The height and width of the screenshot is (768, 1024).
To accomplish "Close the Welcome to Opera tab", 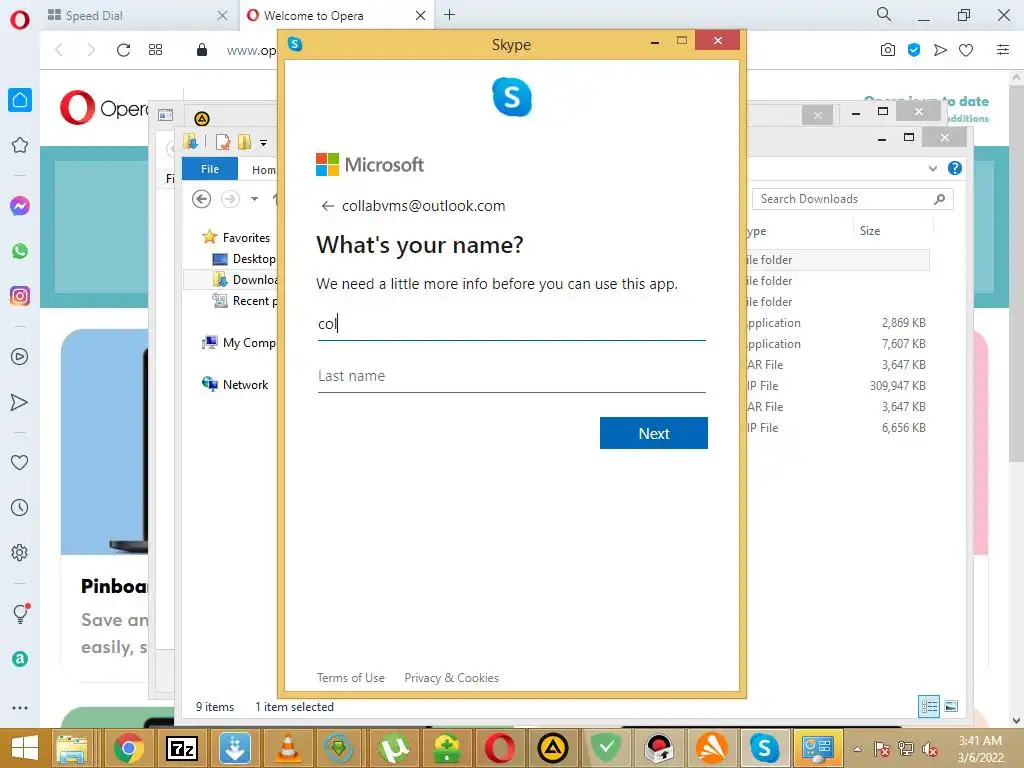I will click(x=421, y=15).
